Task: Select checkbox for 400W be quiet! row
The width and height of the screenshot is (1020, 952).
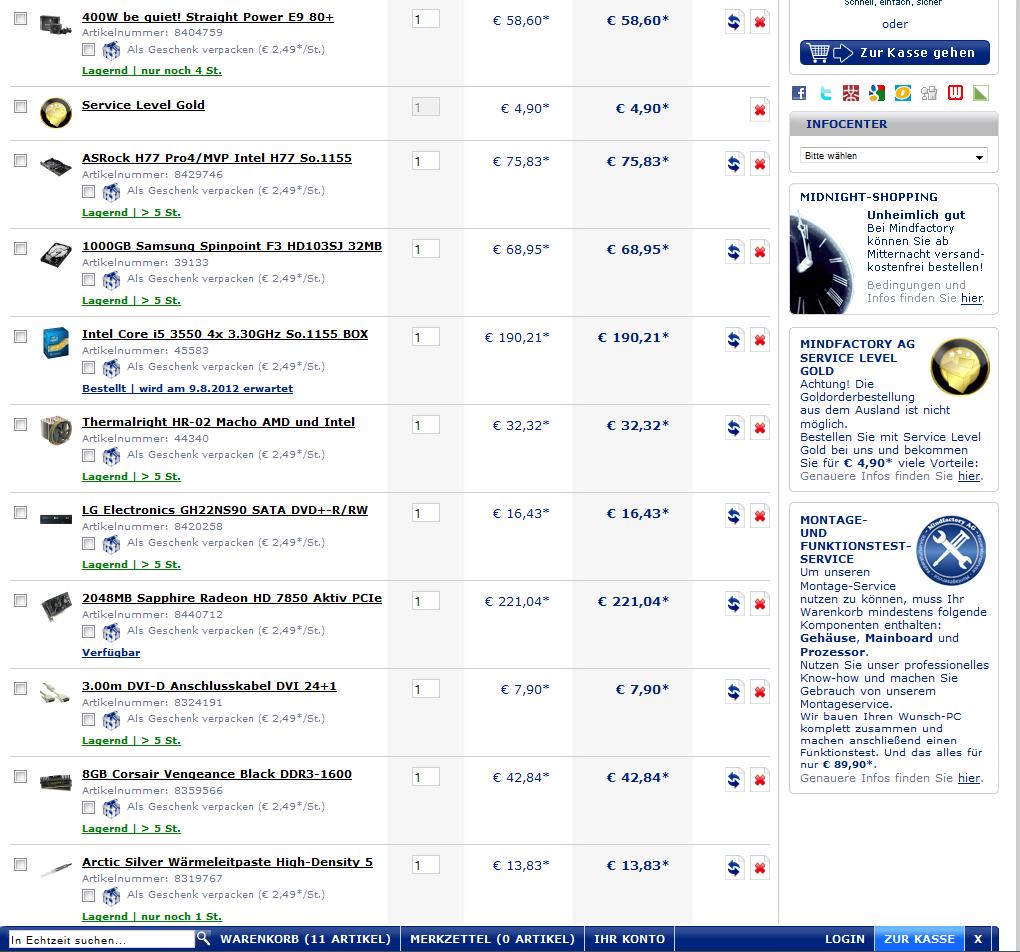Action: pyautogui.click(x=21, y=18)
